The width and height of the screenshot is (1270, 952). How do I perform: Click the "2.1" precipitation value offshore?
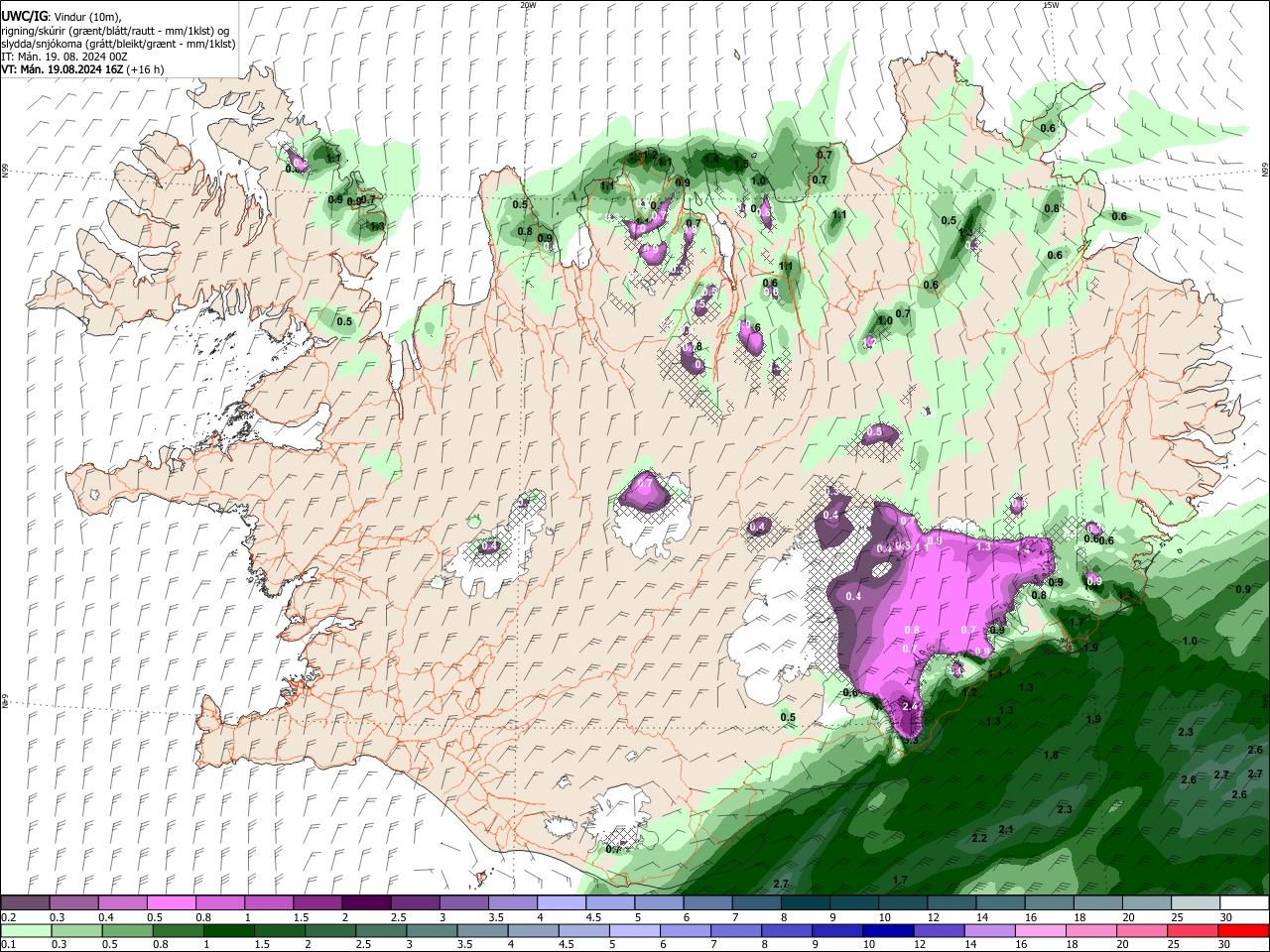pyautogui.click(x=1006, y=829)
